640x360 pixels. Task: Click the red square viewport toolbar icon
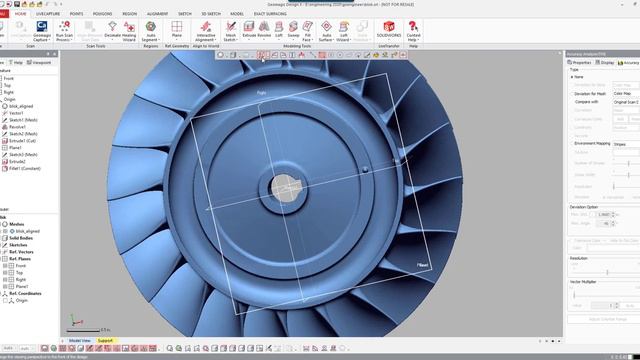322,55
